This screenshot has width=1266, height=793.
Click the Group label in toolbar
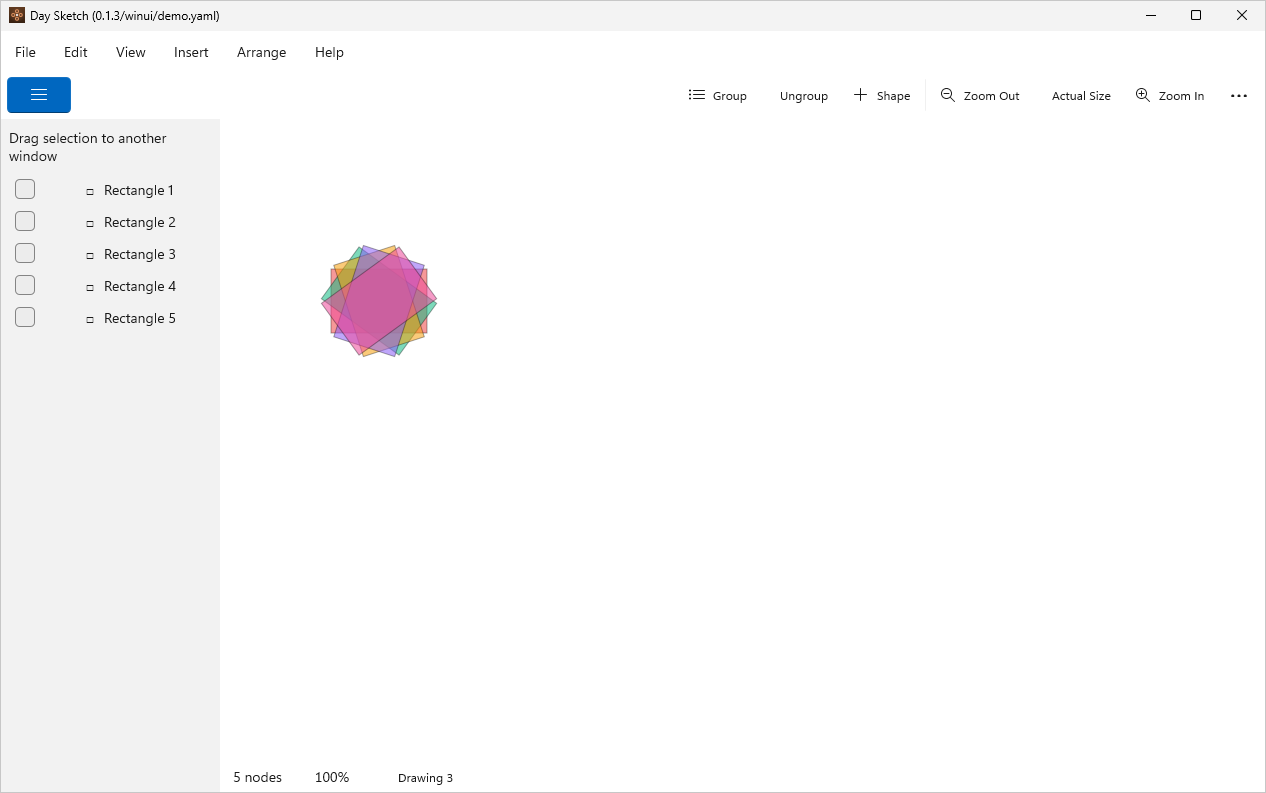click(730, 96)
